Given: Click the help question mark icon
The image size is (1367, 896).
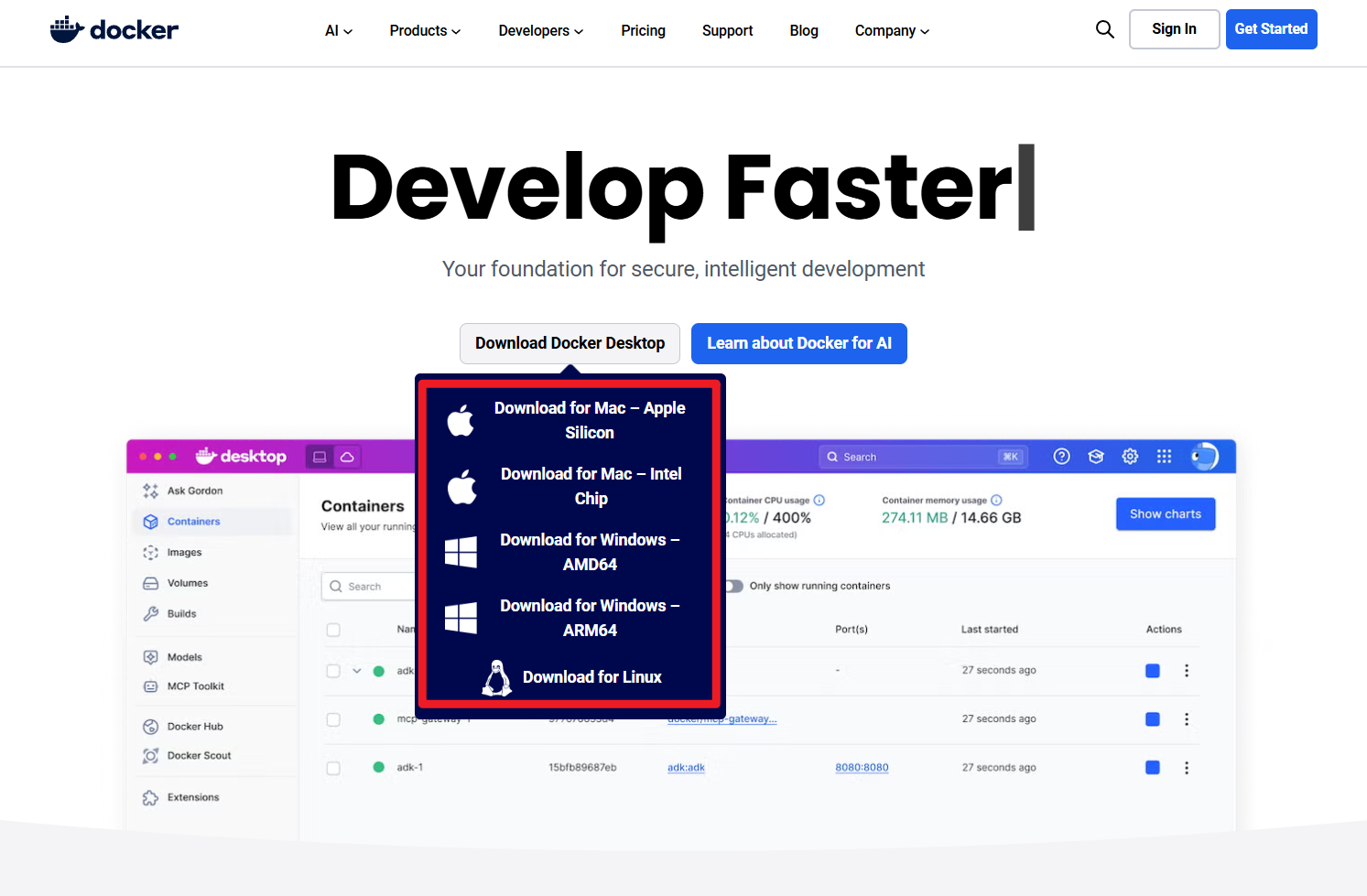Looking at the screenshot, I should [x=1061, y=457].
